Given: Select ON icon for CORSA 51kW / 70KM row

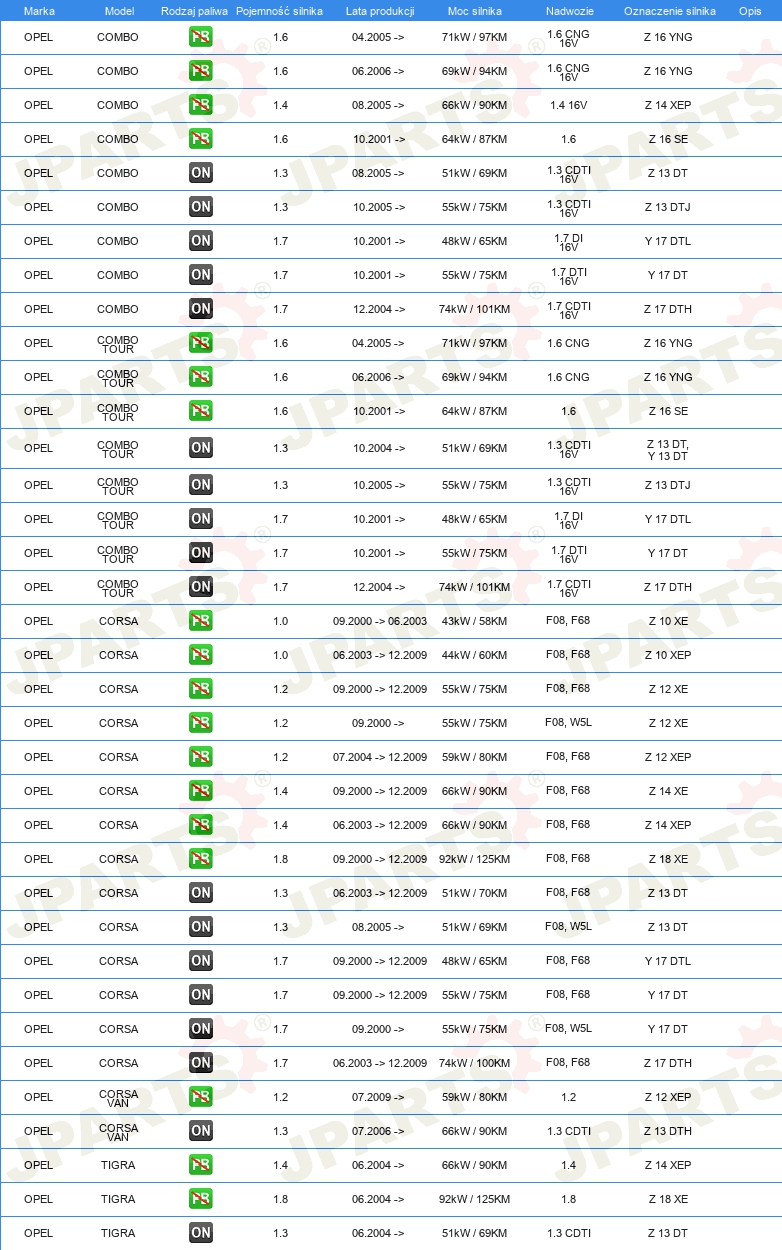Looking at the screenshot, I should click(x=200, y=893).
